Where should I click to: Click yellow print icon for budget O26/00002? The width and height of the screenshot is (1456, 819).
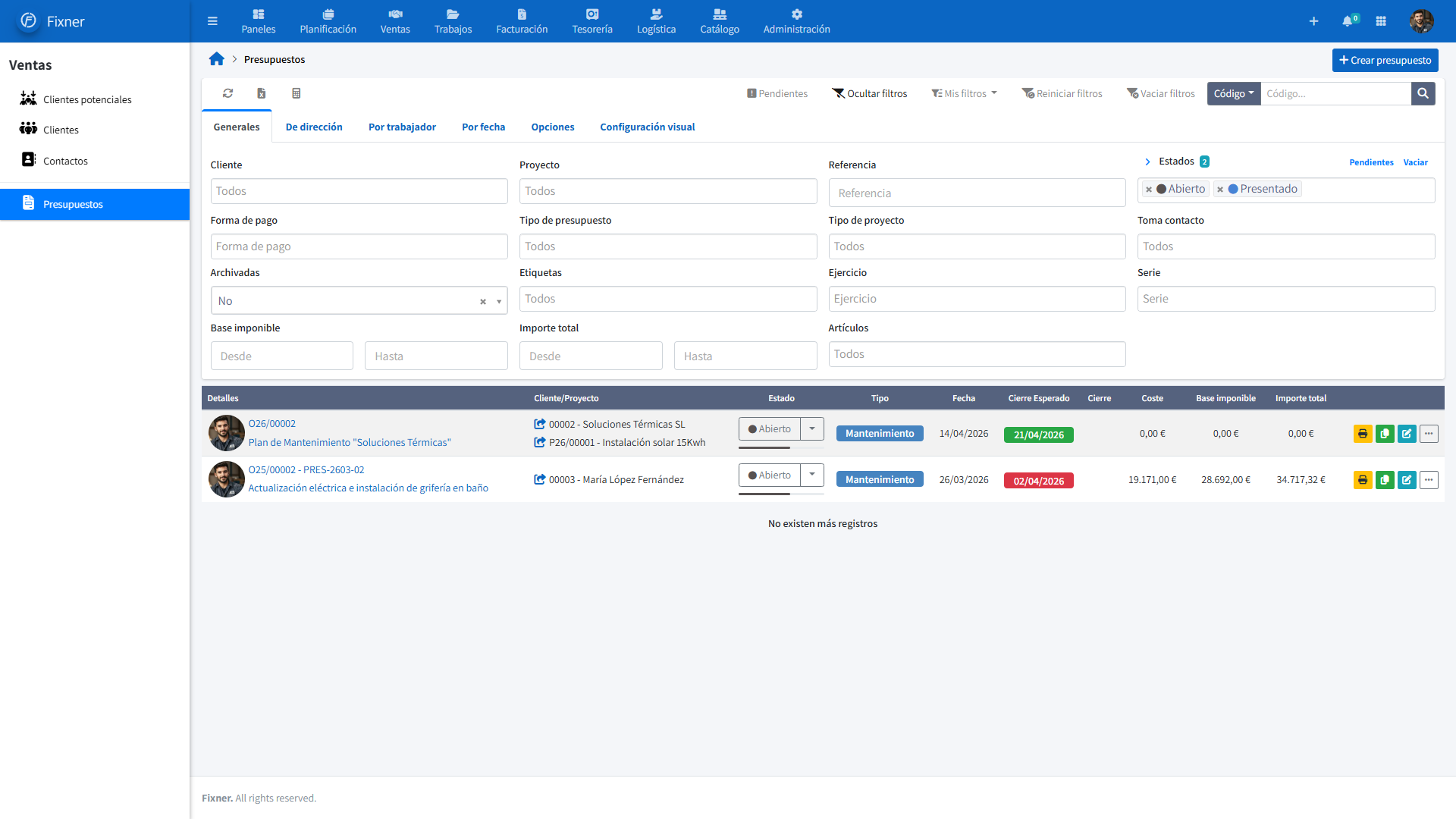pos(1363,434)
